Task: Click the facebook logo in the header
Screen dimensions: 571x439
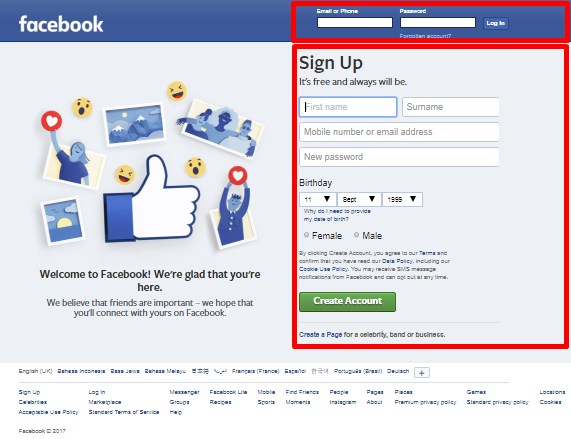Action: pyautogui.click(x=61, y=24)
